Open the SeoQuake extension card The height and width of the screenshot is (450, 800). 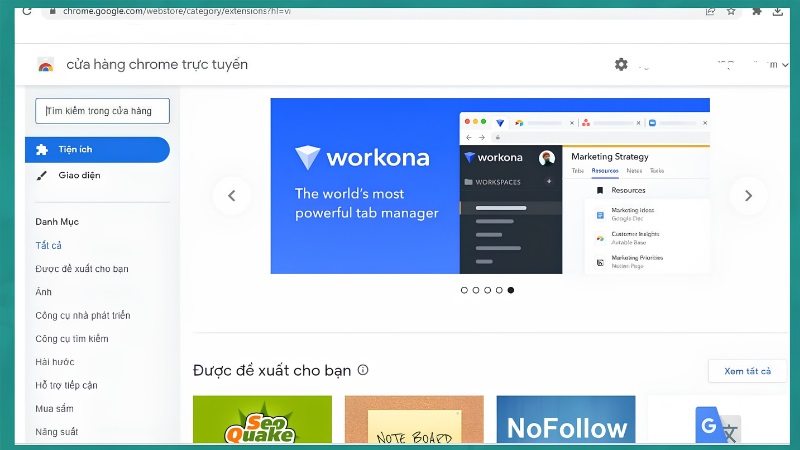click(262, 419)
